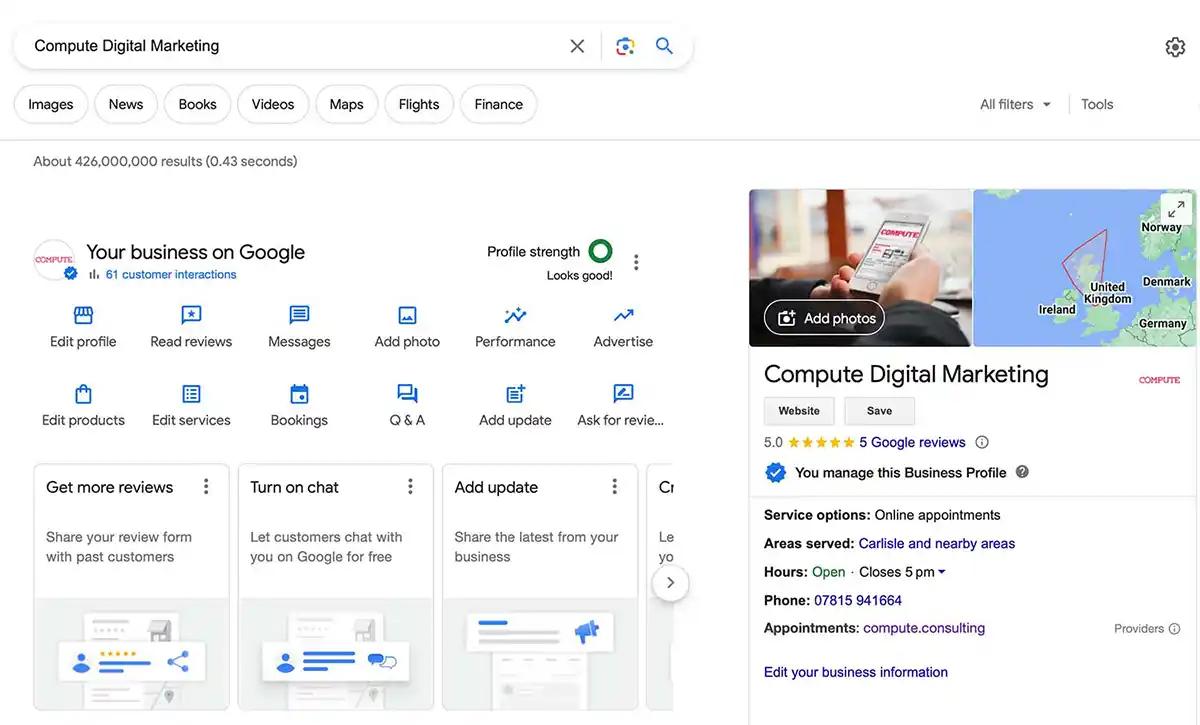Open 61 customer interactions link
The width and height of the screenshot is (1200, 725).
click(x=171, y=274)
